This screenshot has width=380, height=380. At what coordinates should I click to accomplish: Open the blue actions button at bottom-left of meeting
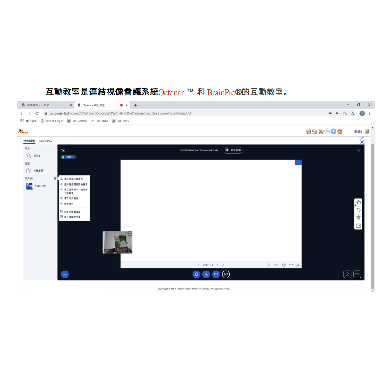pyautogui.click(x=65, y=274)
